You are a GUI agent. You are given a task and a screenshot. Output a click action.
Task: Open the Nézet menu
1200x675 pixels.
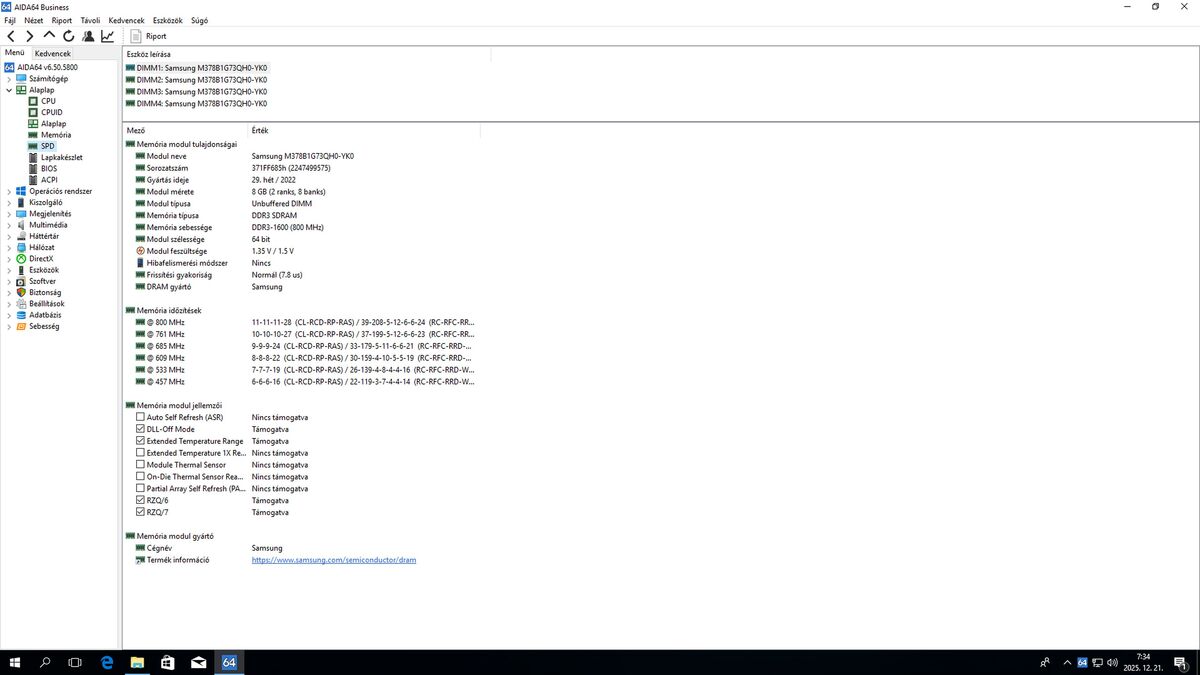tap(33, 20)
